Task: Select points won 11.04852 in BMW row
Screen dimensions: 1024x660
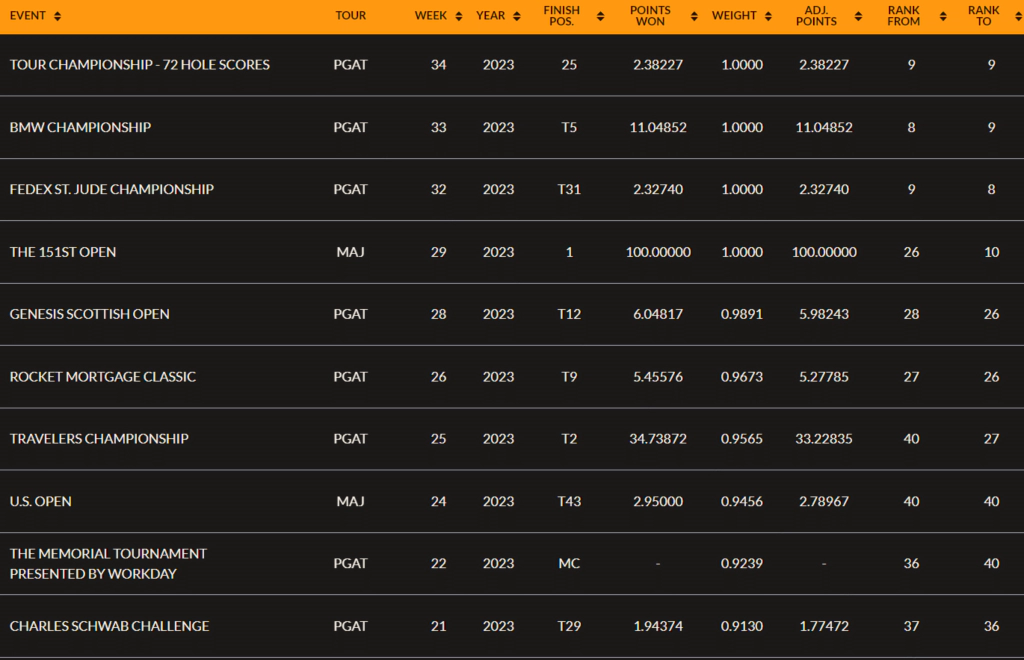Action: (x=658, y=127)
